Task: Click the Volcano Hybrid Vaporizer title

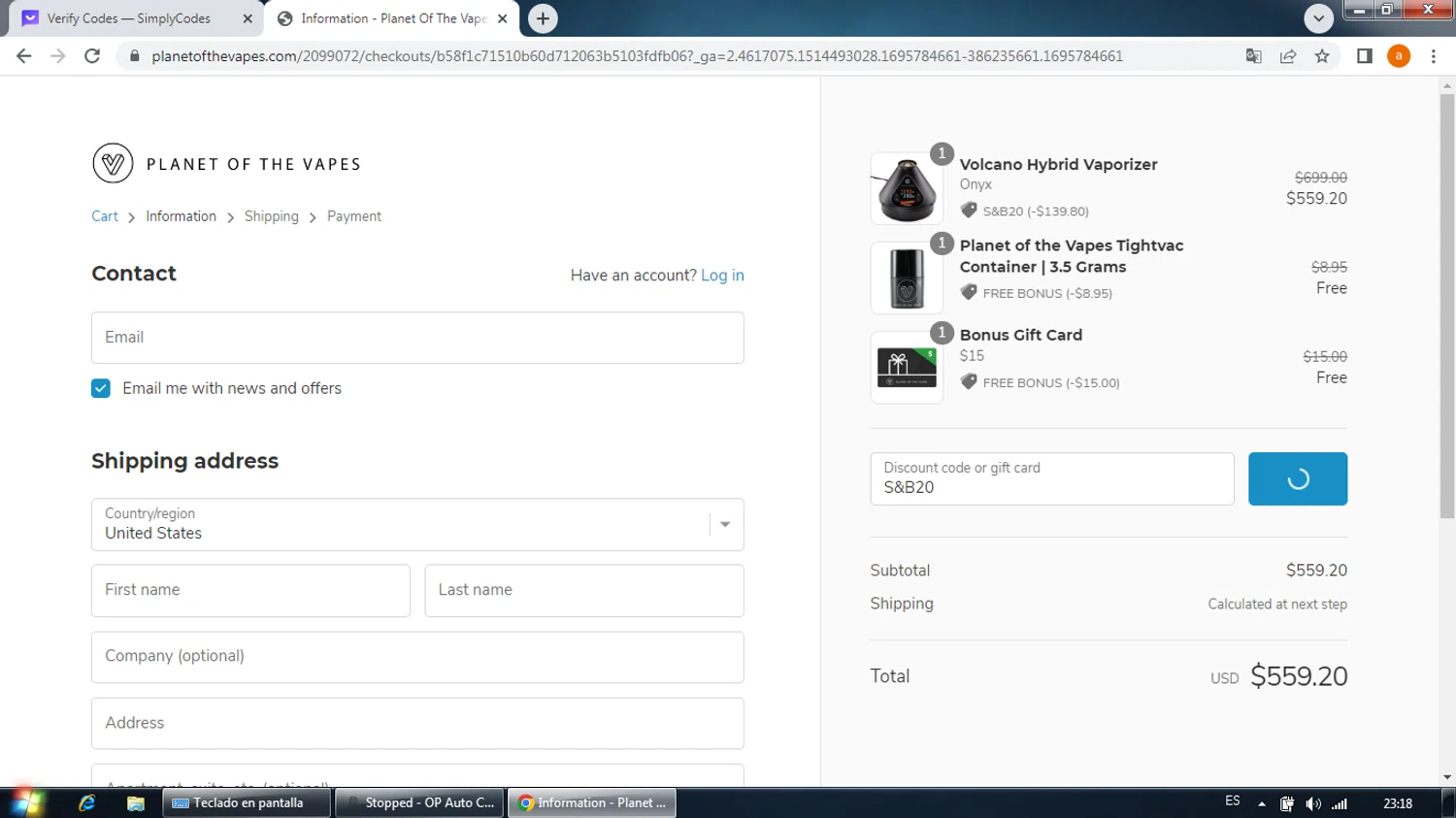Action: pos(1059,165)
